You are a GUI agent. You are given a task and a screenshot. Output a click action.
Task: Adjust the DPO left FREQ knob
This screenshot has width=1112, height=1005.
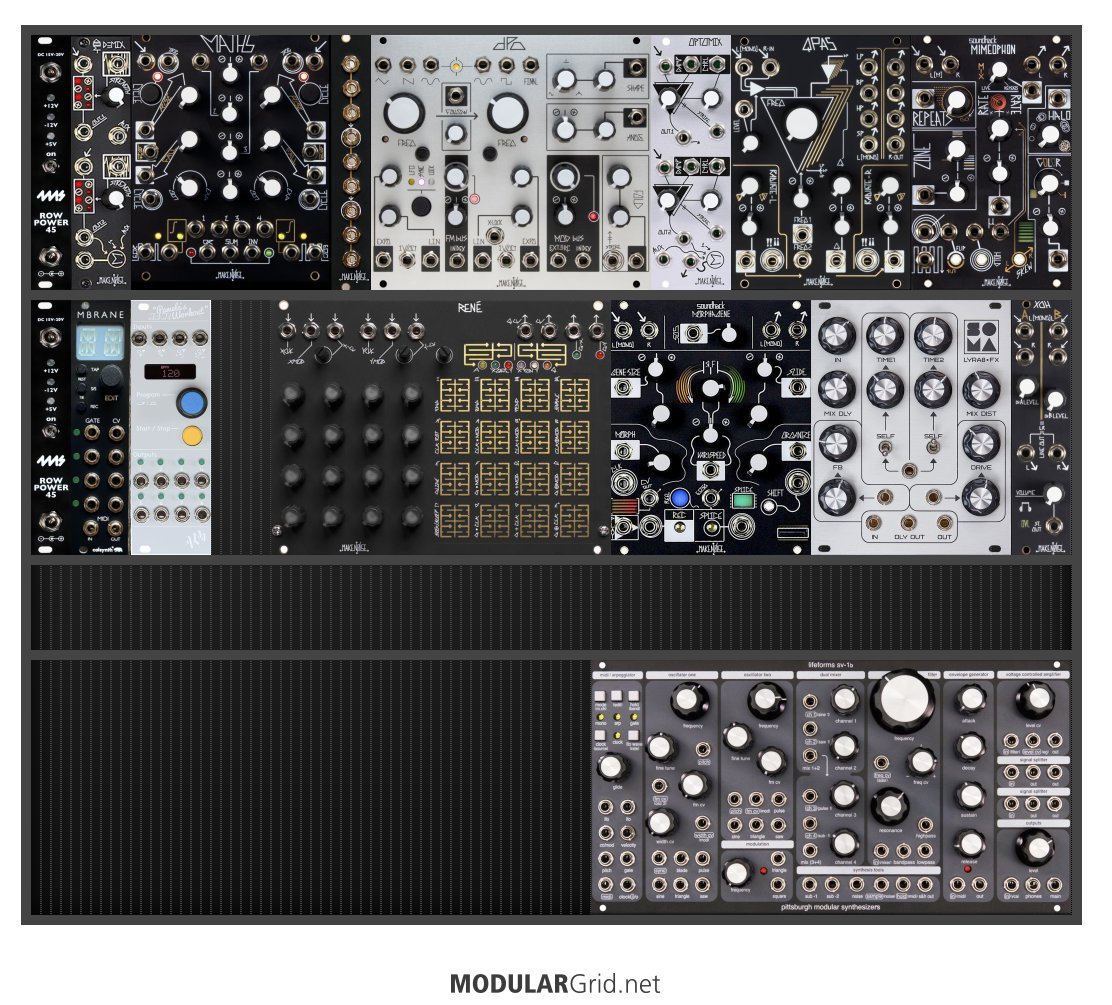coord(404,113)
